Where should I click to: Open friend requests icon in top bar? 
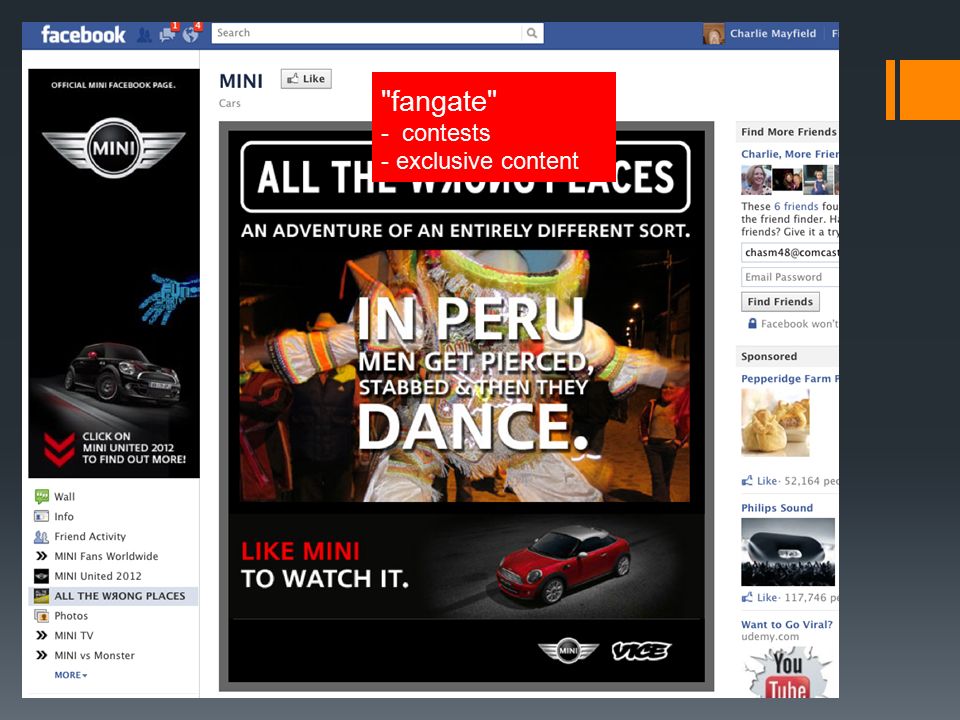point(144,35)
